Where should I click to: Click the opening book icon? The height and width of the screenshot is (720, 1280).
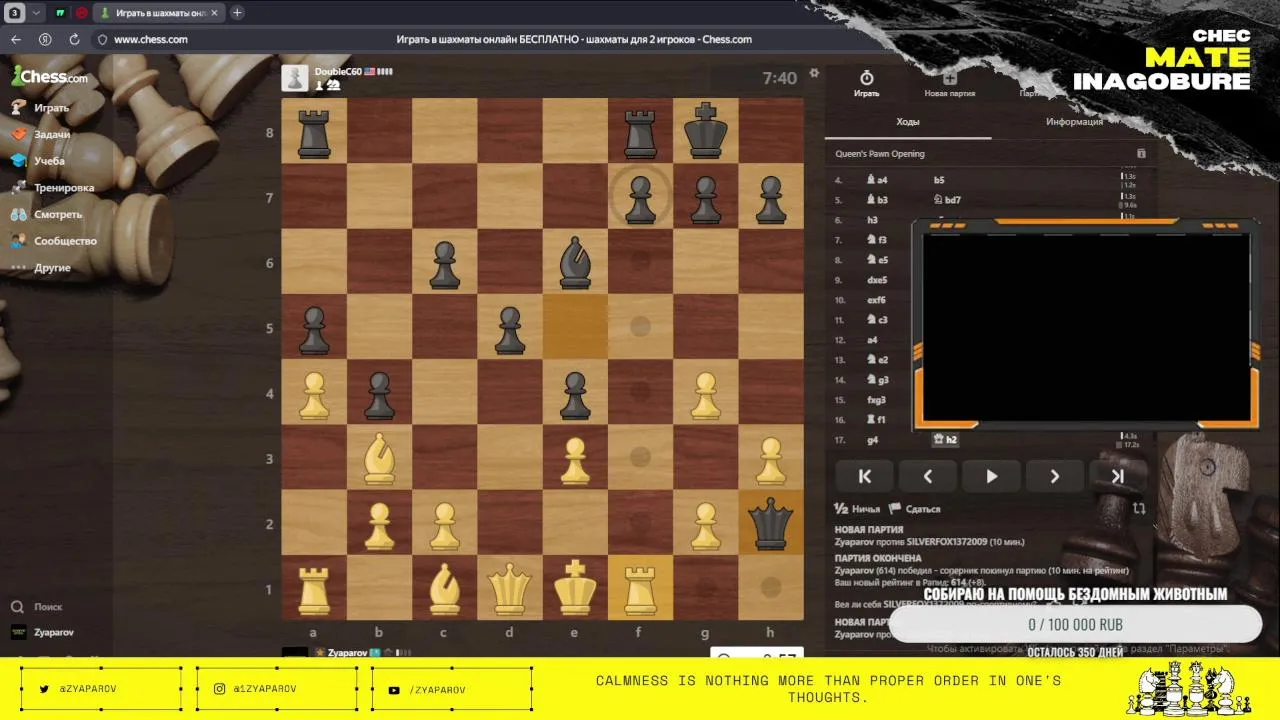[x=1141, y=154]
